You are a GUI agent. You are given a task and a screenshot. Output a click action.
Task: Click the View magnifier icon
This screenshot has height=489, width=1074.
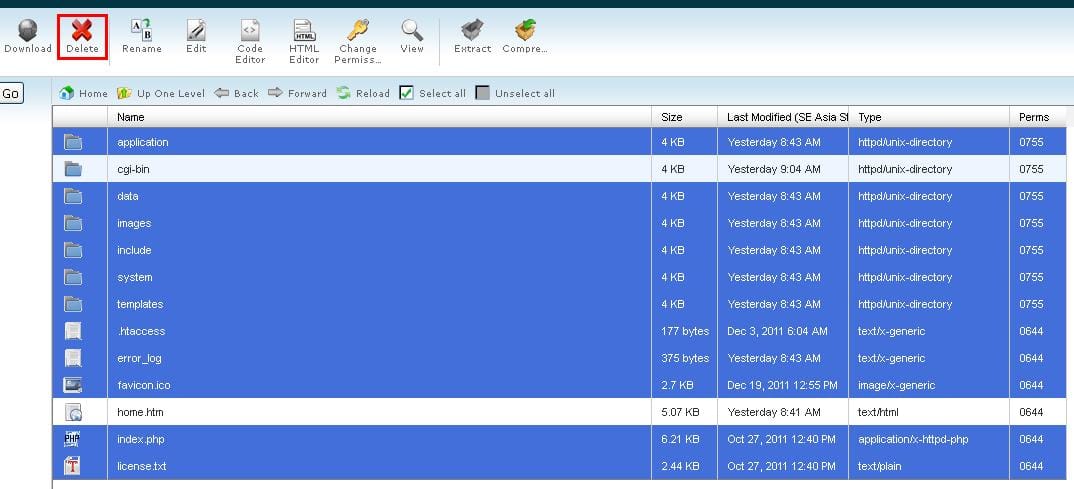(x=412, y=30)
